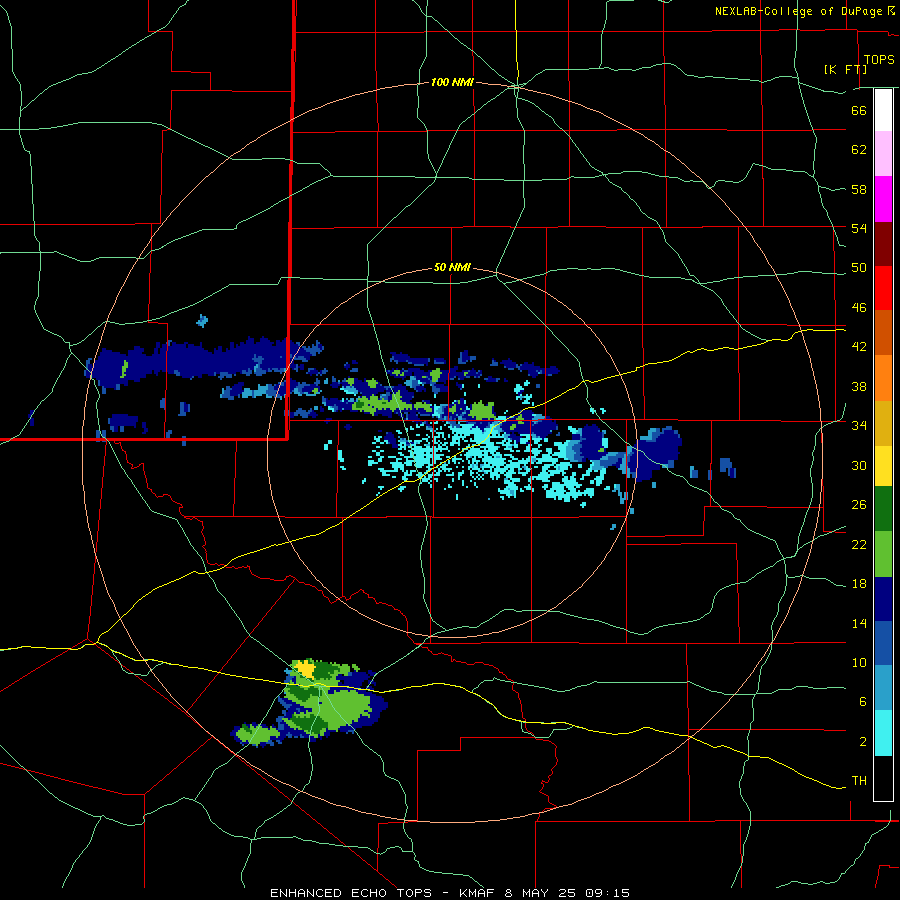Click the yellow echo core in southern storm
The width and height of the screenshot is (900, 900).
[305, 670]
